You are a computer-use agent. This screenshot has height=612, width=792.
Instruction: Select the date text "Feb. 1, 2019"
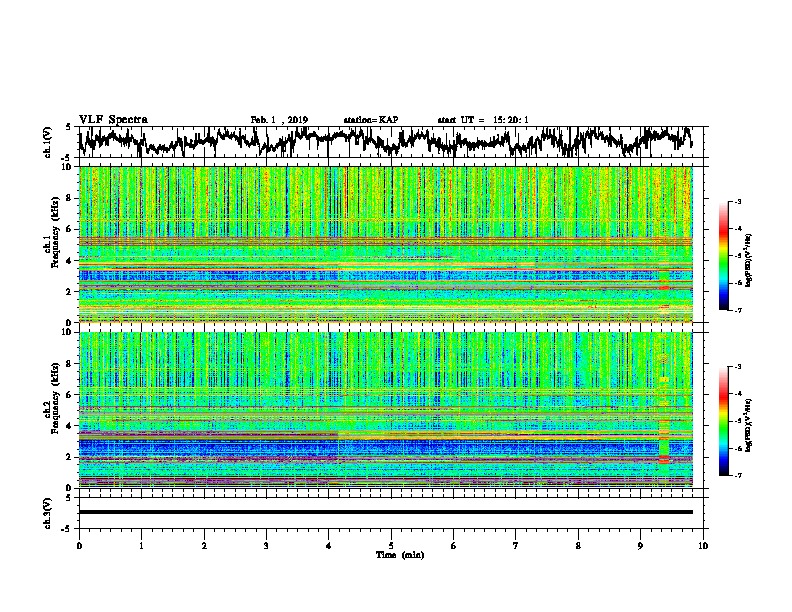pyautogui.click(x=279, y=120)
